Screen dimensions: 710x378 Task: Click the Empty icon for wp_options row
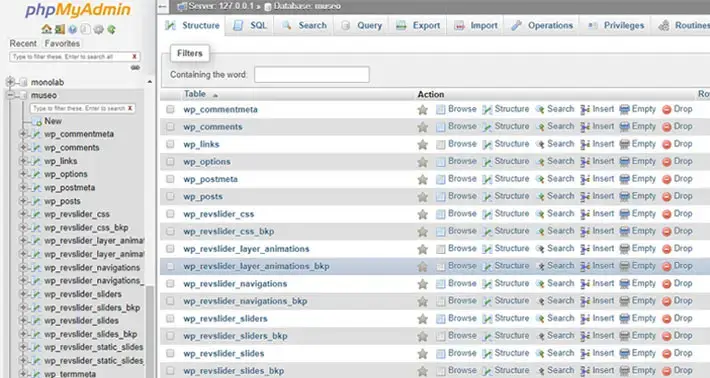coord(624,162)
